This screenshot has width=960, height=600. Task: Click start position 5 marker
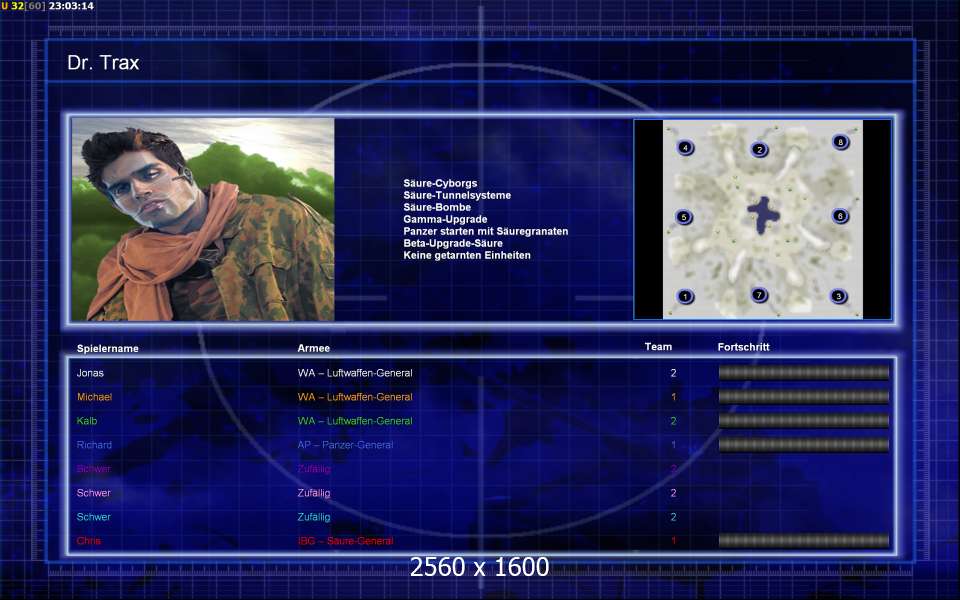684,217
